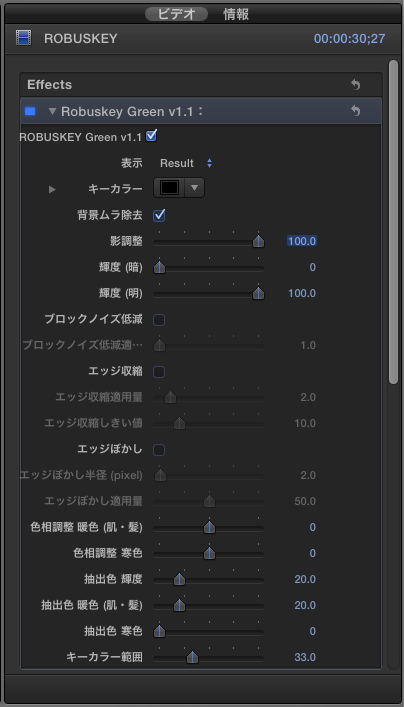
Task: Click the 抽出色 輝度 slider handle
Action: [179, 579]
